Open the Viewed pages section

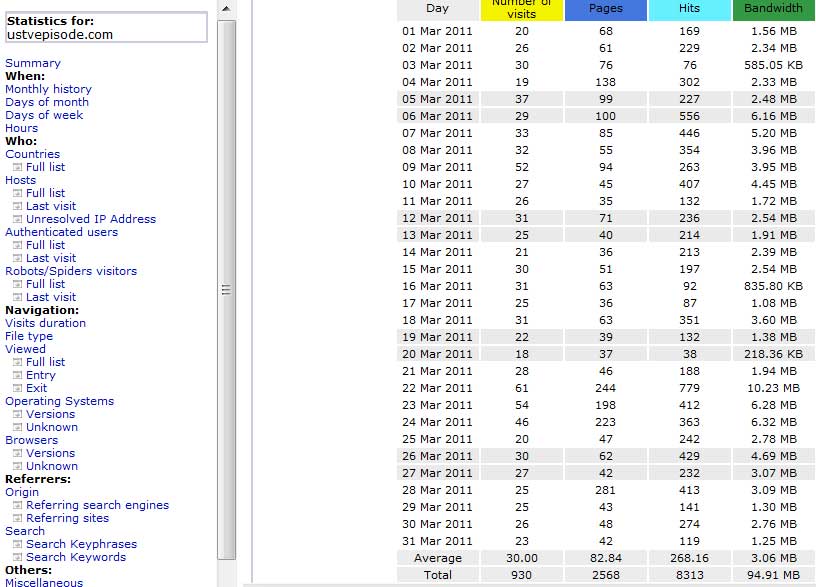click(x=26, y=349)
